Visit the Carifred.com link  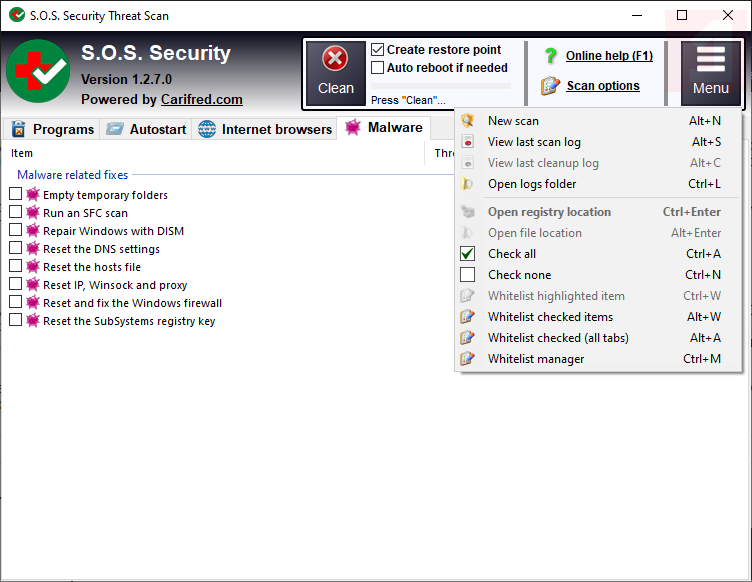(x=201, y=99)
